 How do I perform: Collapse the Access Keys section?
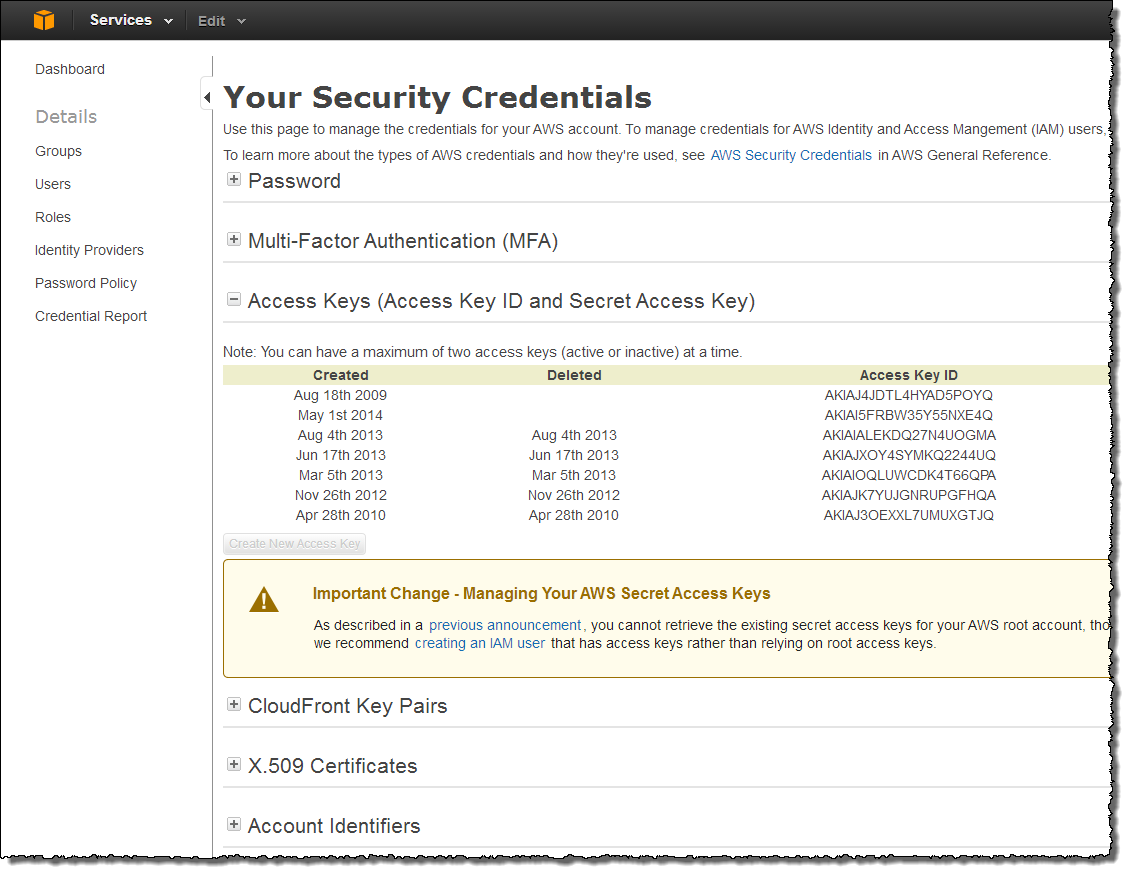tap(234, 299)
